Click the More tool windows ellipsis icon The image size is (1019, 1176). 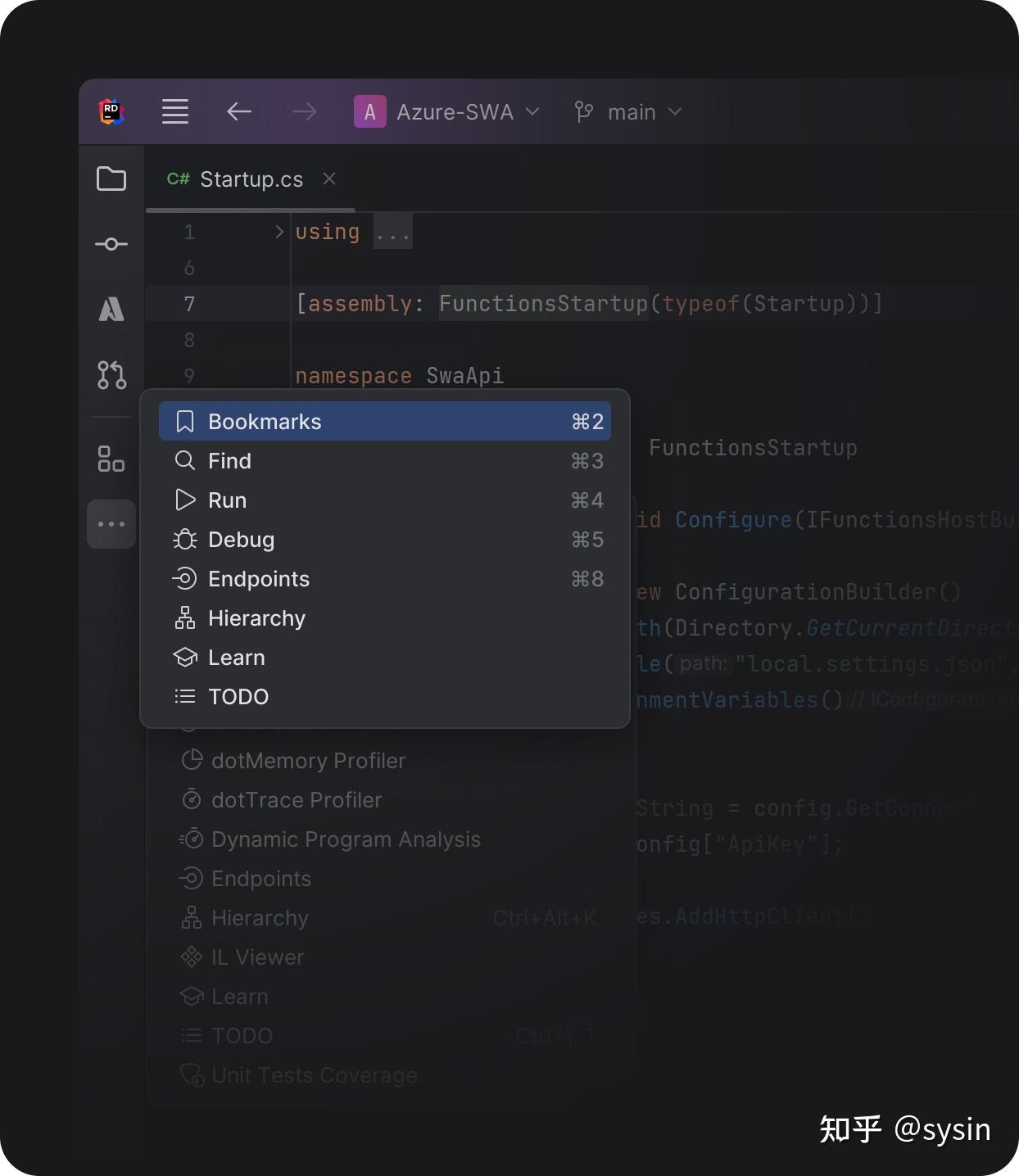point(111,523)
